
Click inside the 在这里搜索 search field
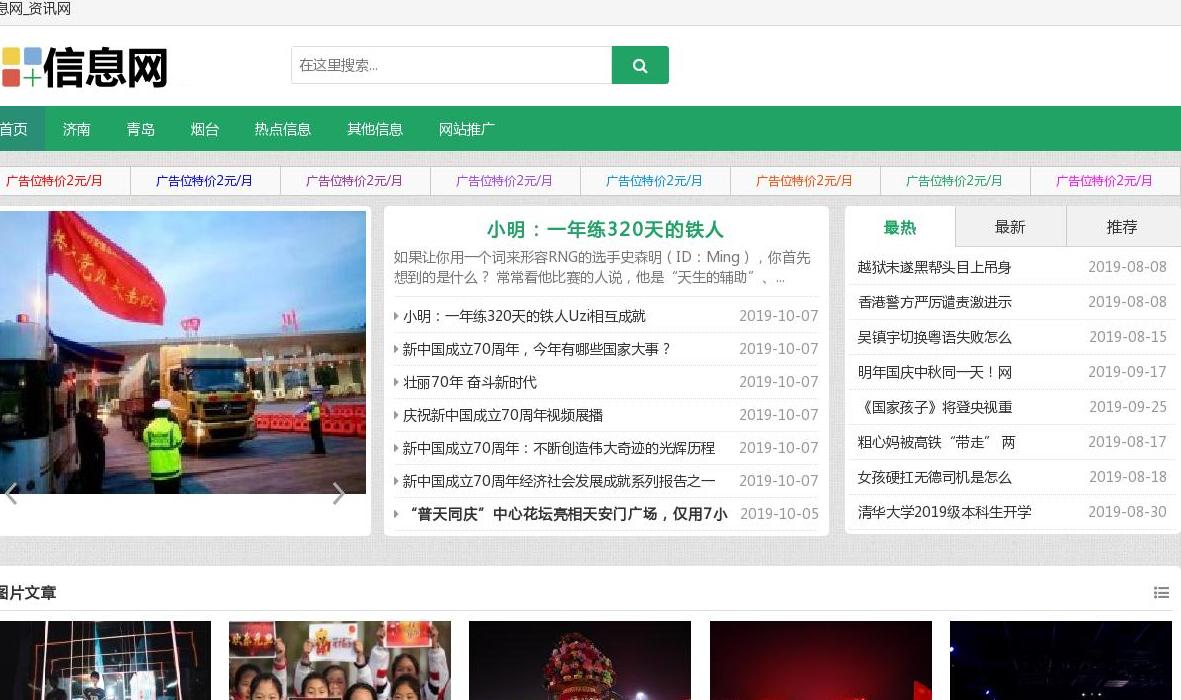[451, 64]
